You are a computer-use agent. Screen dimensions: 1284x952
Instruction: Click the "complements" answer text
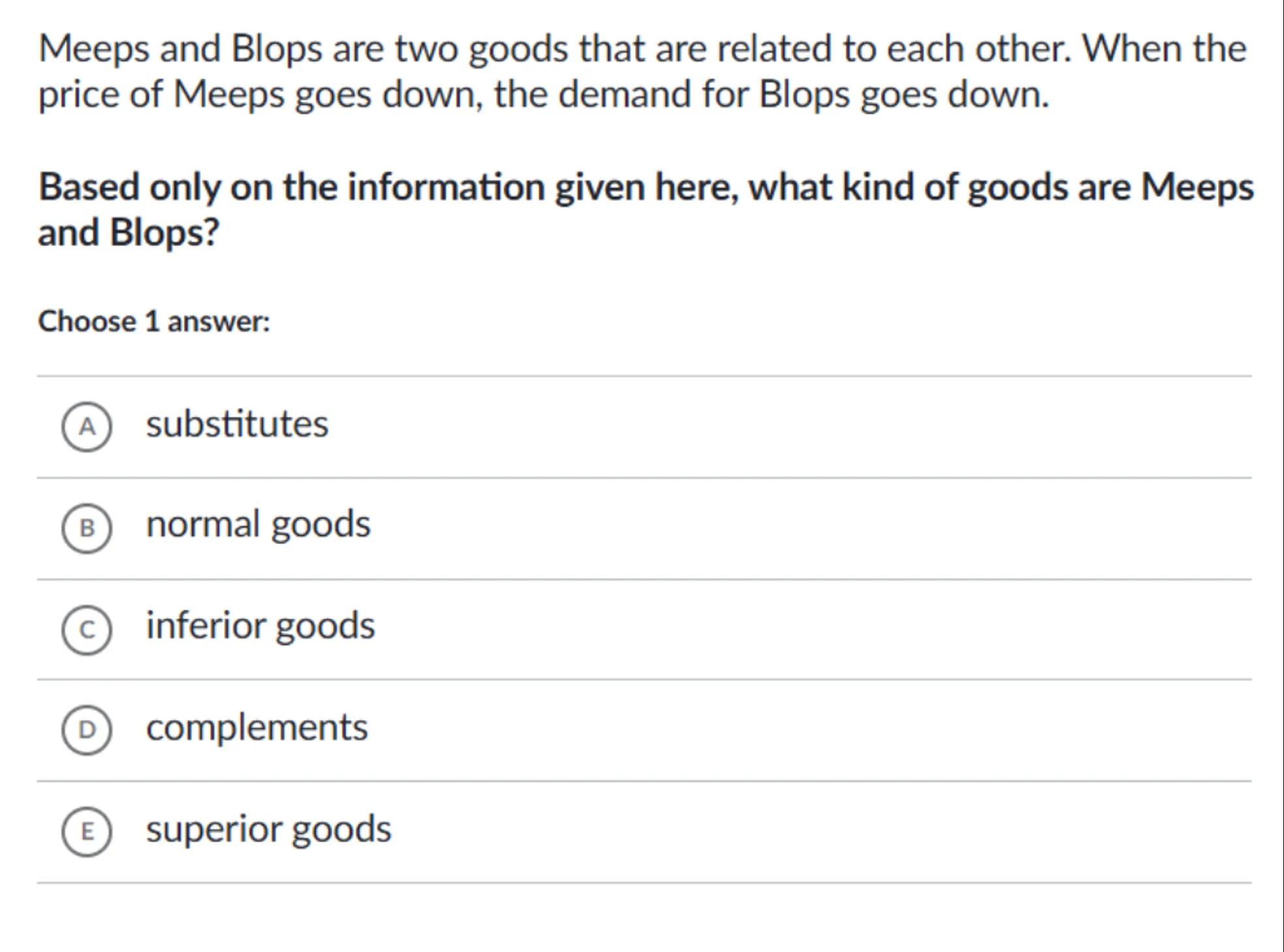pyautogui.click(x=257, y=727)
